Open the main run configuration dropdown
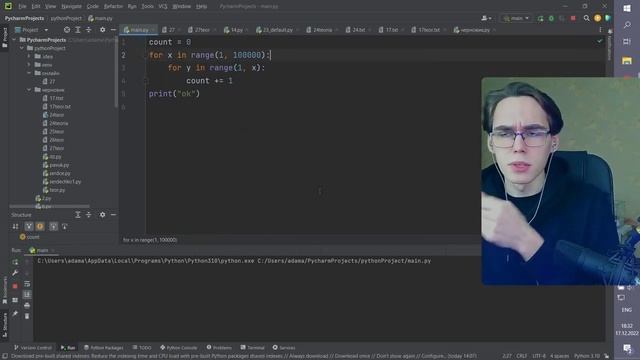 click(516, 18)
